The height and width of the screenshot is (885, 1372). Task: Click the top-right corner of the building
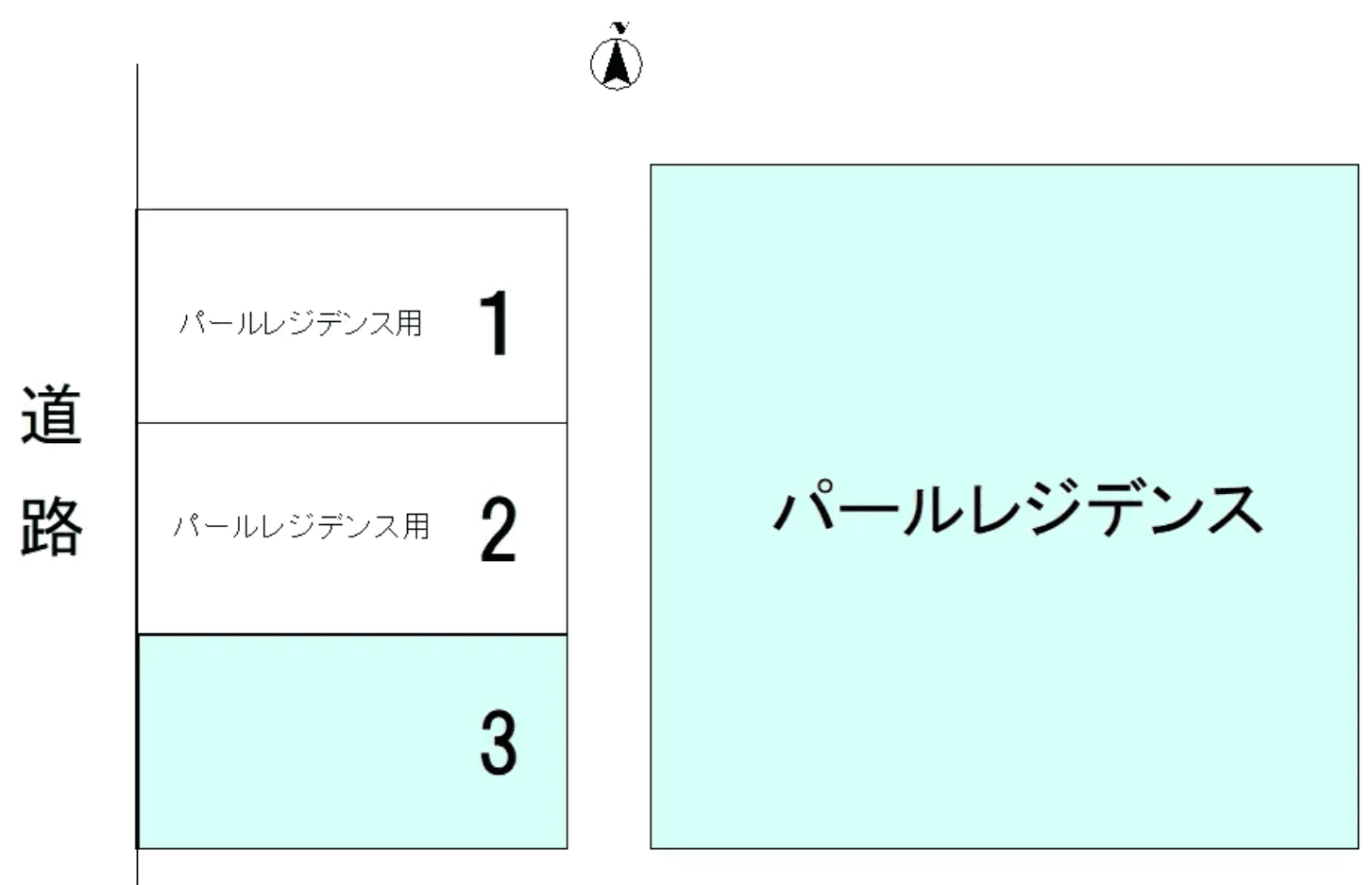[1358, 166]
